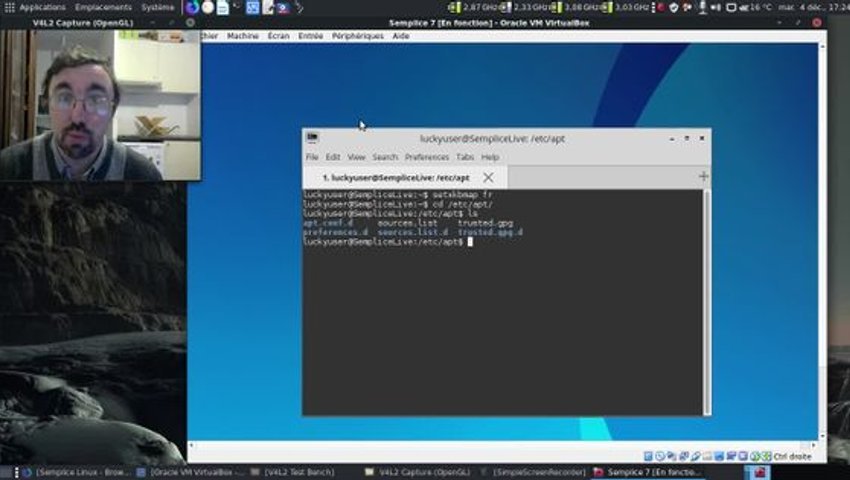Add a new terminal tab with plus button
The width and height of the screenshot is (850, 480).
click(703, 176)
